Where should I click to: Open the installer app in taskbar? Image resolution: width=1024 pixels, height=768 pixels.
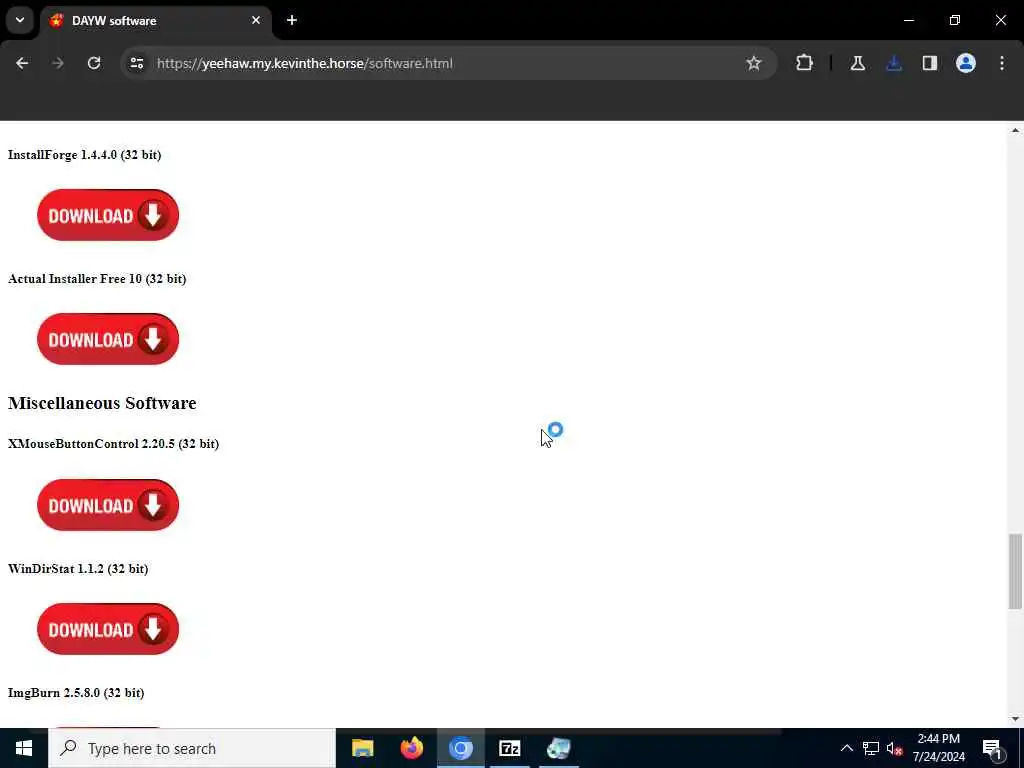pos(558,748)
